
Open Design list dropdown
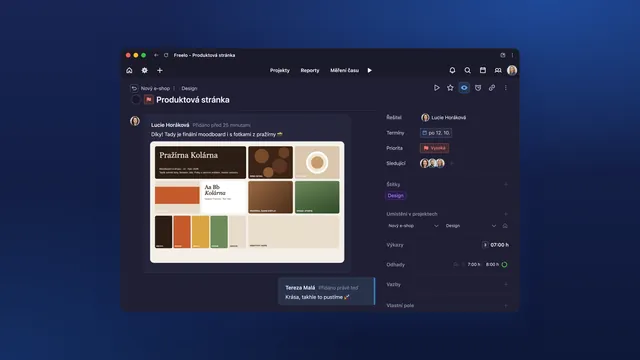(x=471, y=226)
